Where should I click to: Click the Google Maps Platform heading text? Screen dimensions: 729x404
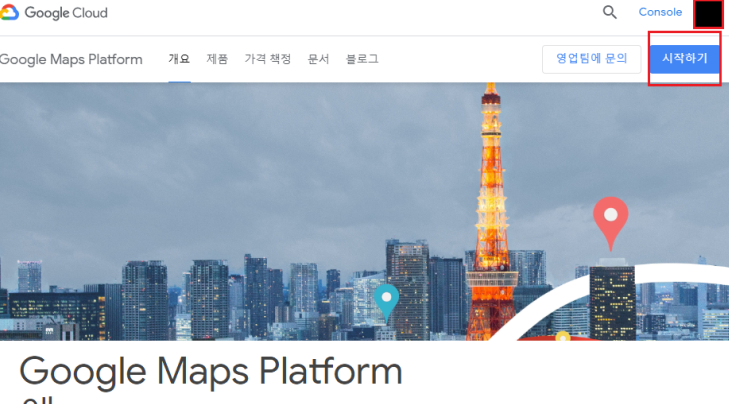(211, 372)
